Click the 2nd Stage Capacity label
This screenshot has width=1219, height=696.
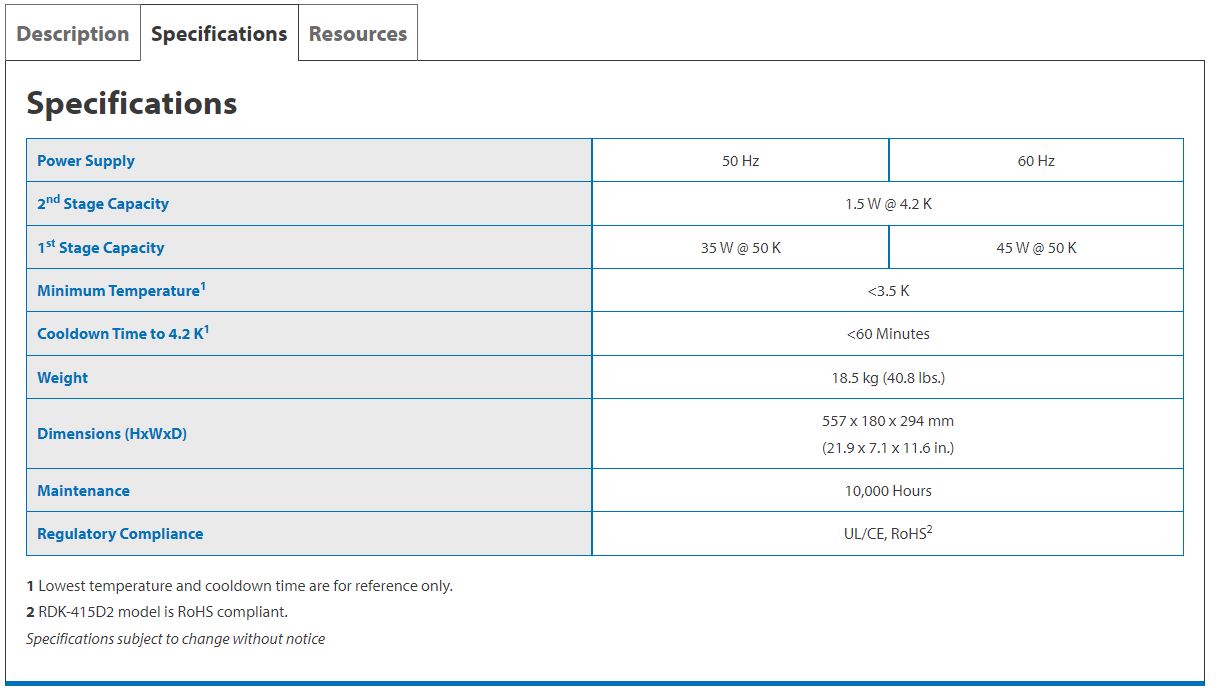tap(103, 204)
